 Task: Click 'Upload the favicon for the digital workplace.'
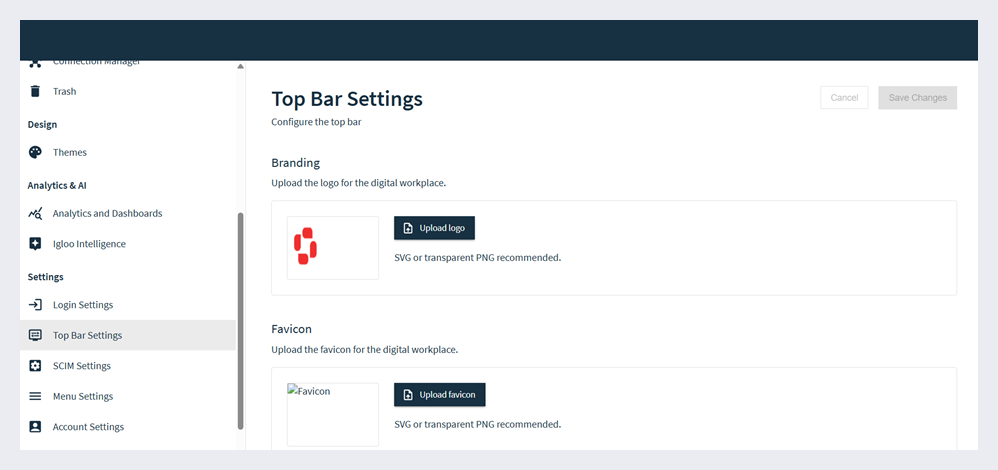click(x=365, y=350)
